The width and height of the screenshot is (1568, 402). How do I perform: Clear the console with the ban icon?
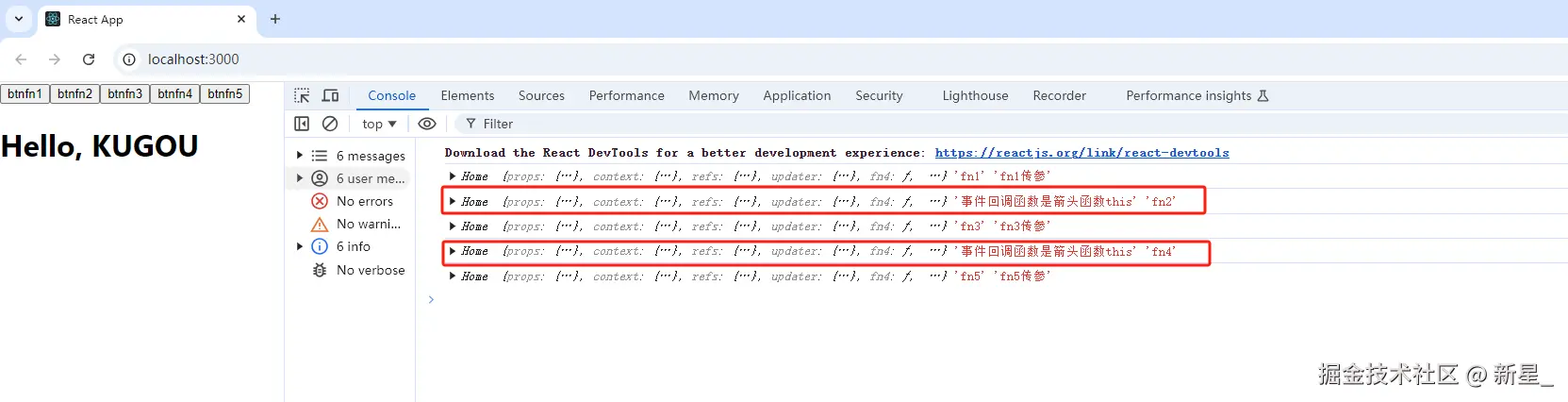(330, 124)
